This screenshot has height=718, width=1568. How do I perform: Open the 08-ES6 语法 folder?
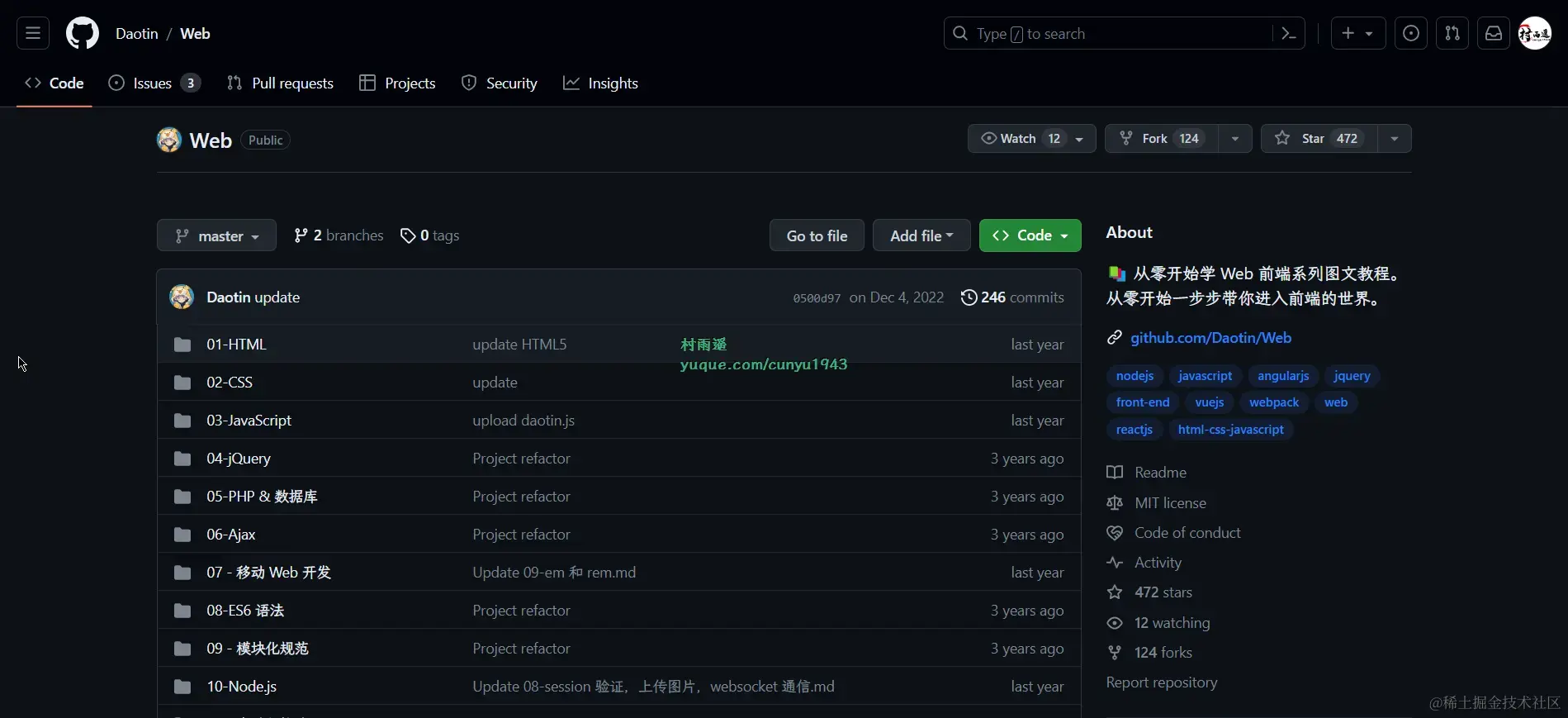245,611
